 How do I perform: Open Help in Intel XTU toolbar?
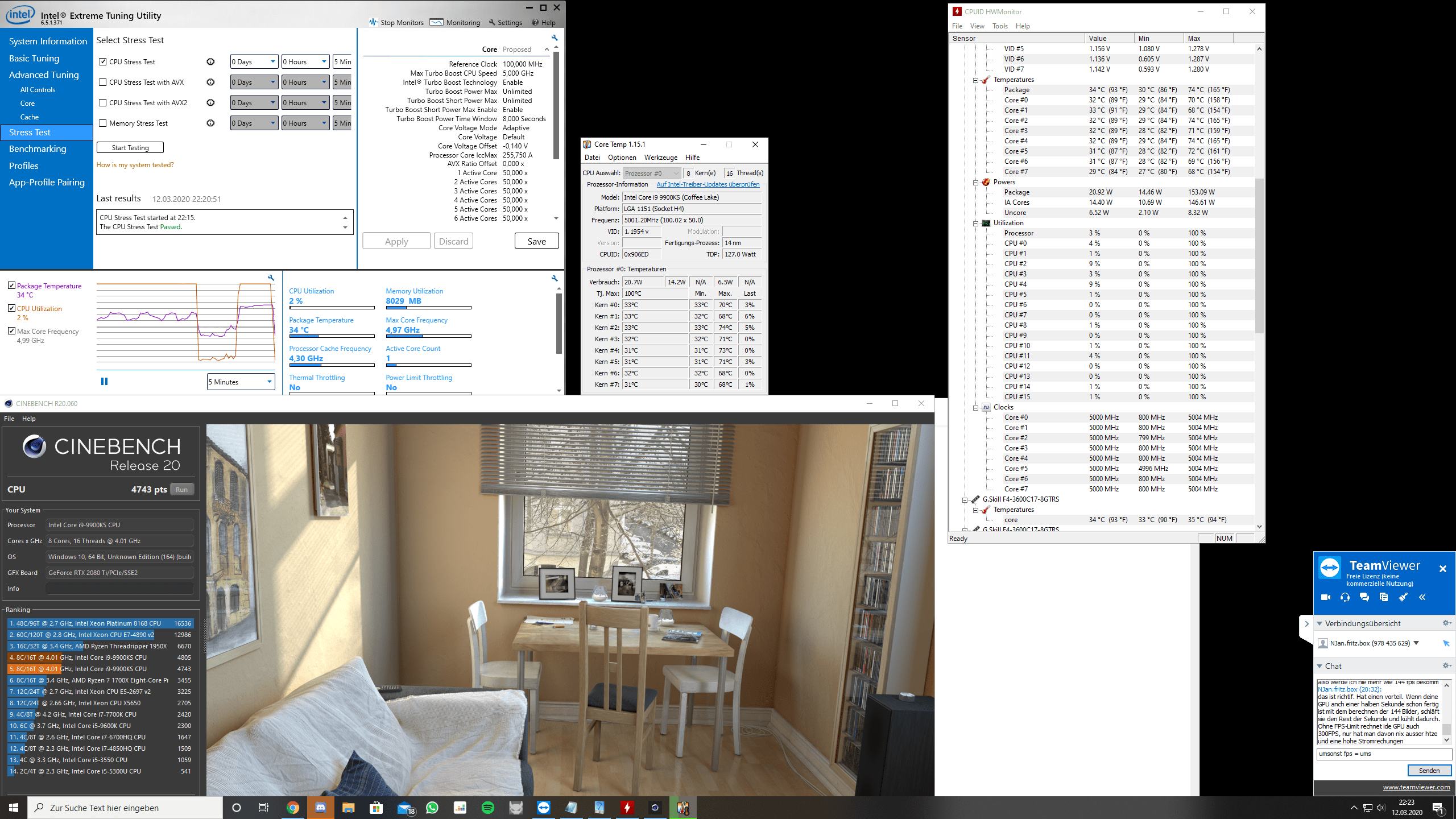point(544,23)
